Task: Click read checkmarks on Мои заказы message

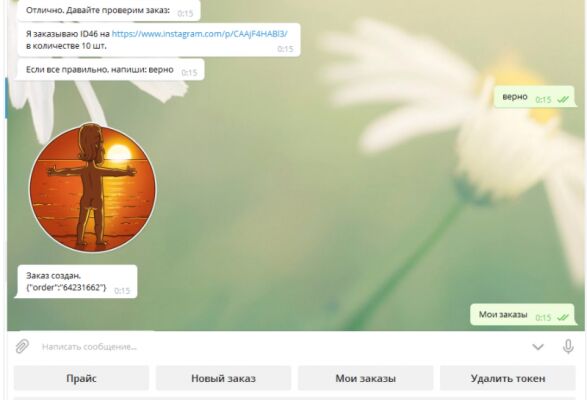Action: [563, 318]
